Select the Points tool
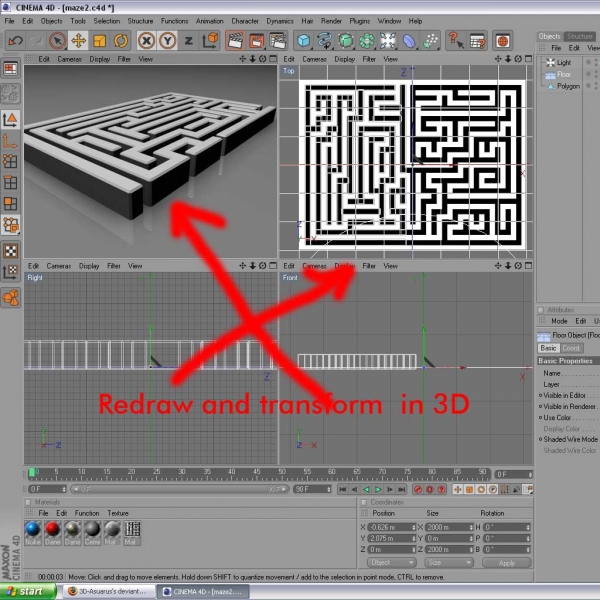 10,161
